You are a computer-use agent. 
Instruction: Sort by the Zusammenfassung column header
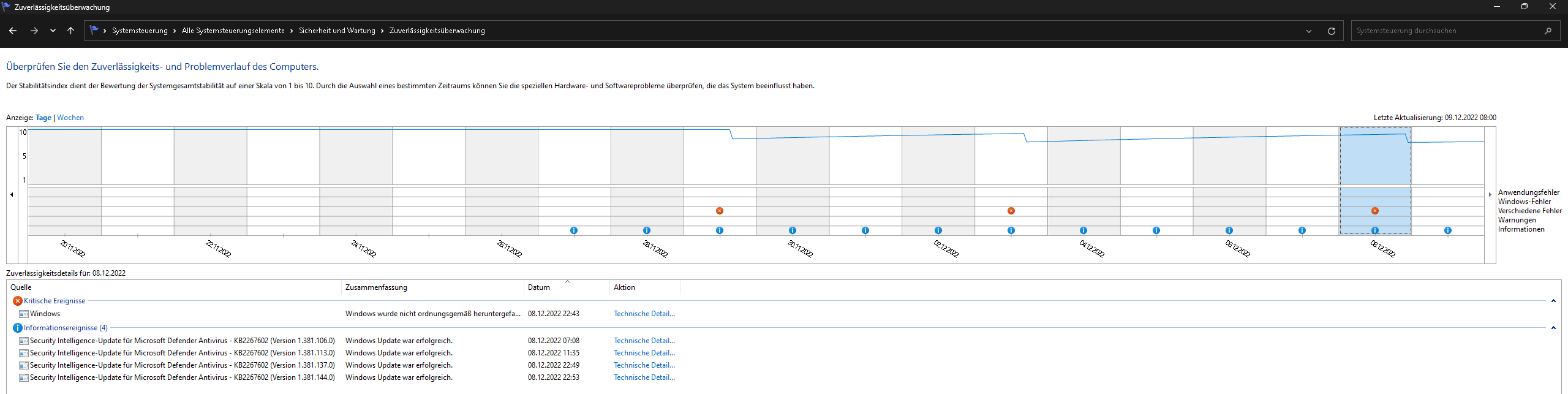(432, 287)
